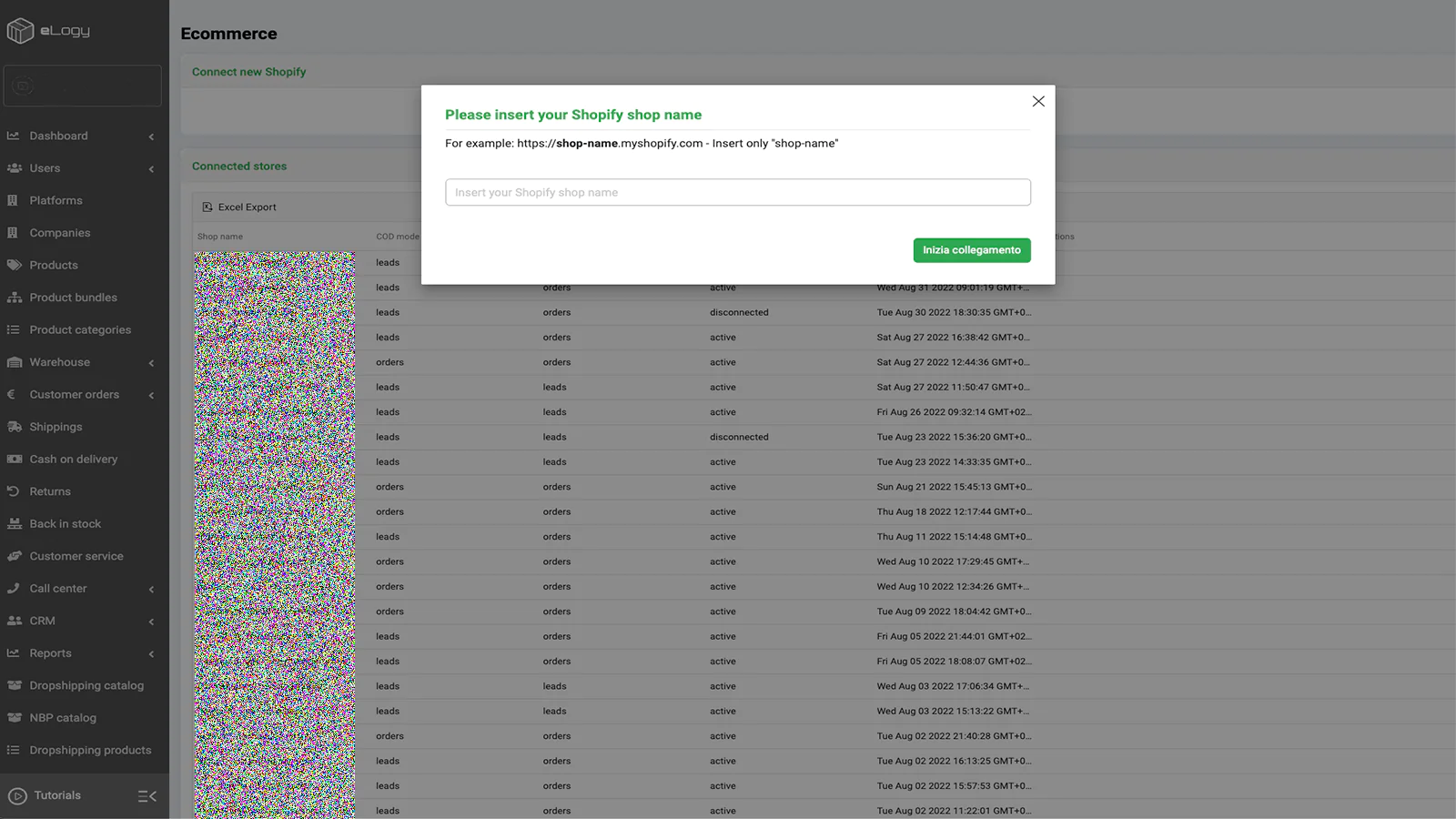Expand the Users submenu chevron
Viewport: 1456px width, 819px height.
click(x=151, y=168)
